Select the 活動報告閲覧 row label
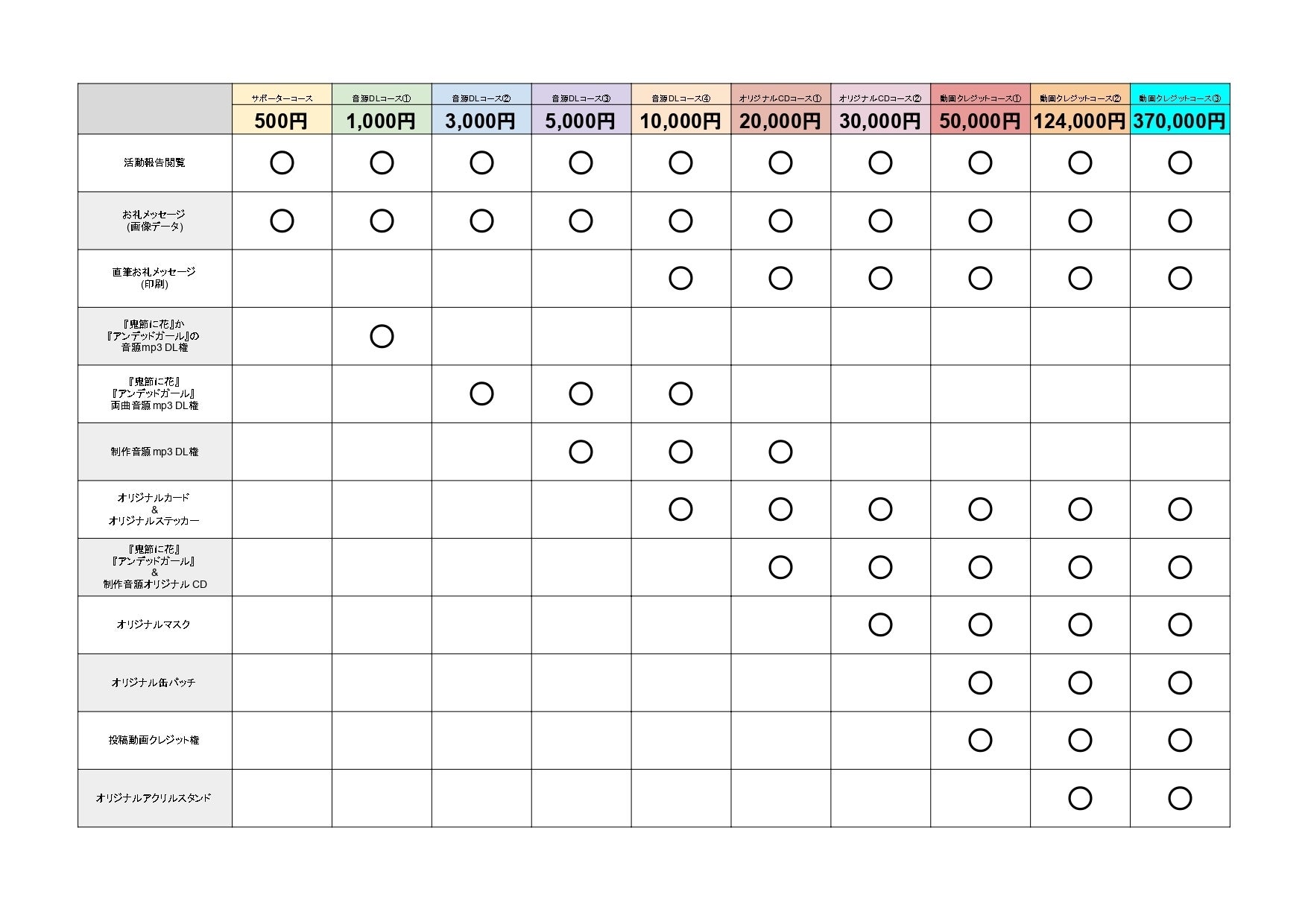 coord(154,162)
